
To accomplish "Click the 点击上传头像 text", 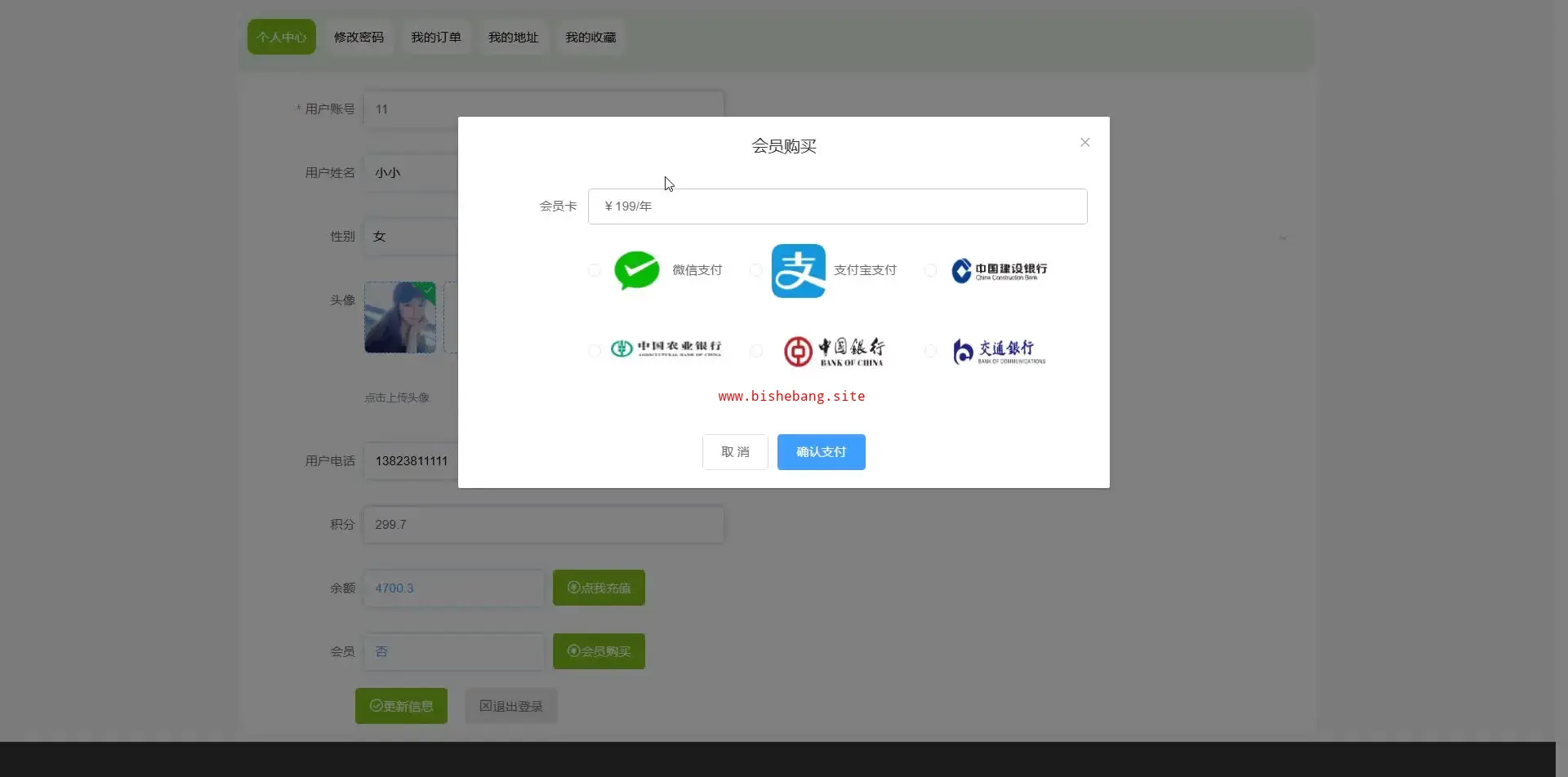I will coord(397,397).
